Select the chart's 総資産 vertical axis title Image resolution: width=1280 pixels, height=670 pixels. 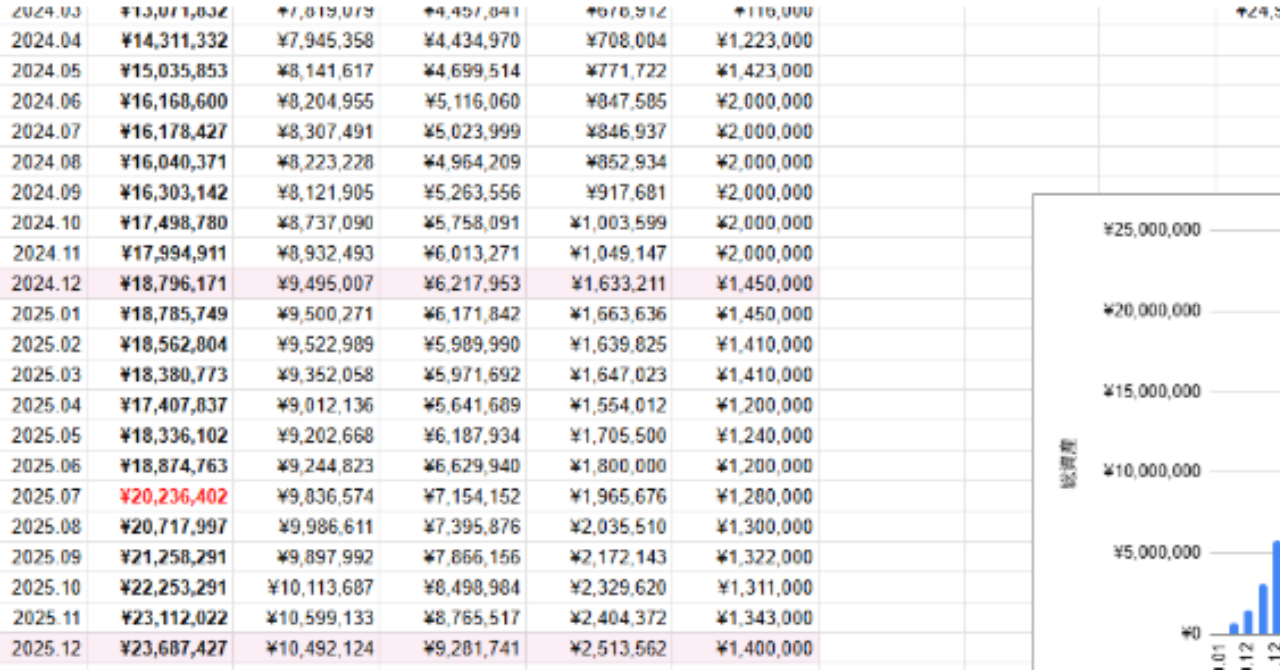click(x=1069, y=472)
